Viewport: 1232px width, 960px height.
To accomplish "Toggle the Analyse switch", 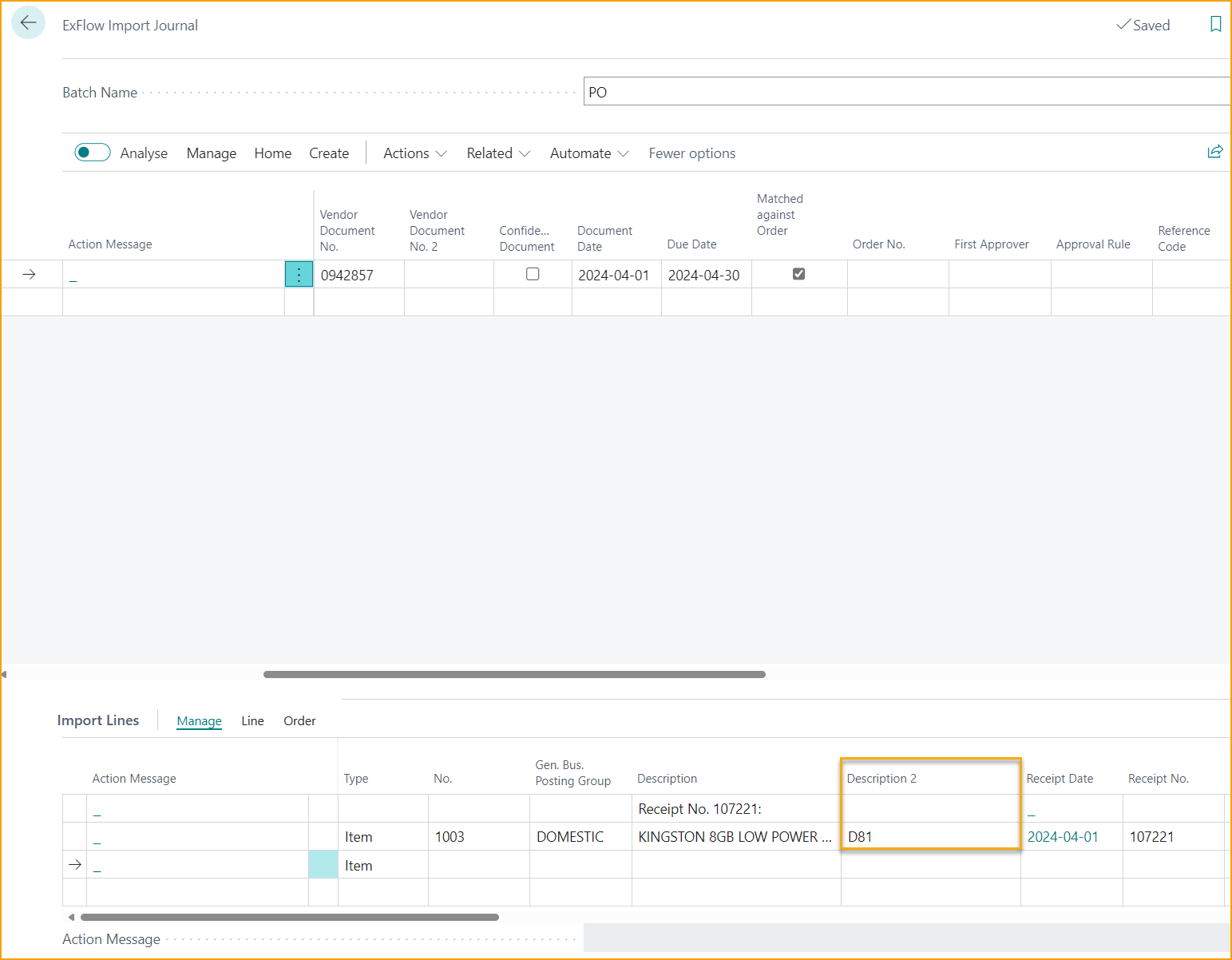I will point(93,153).
